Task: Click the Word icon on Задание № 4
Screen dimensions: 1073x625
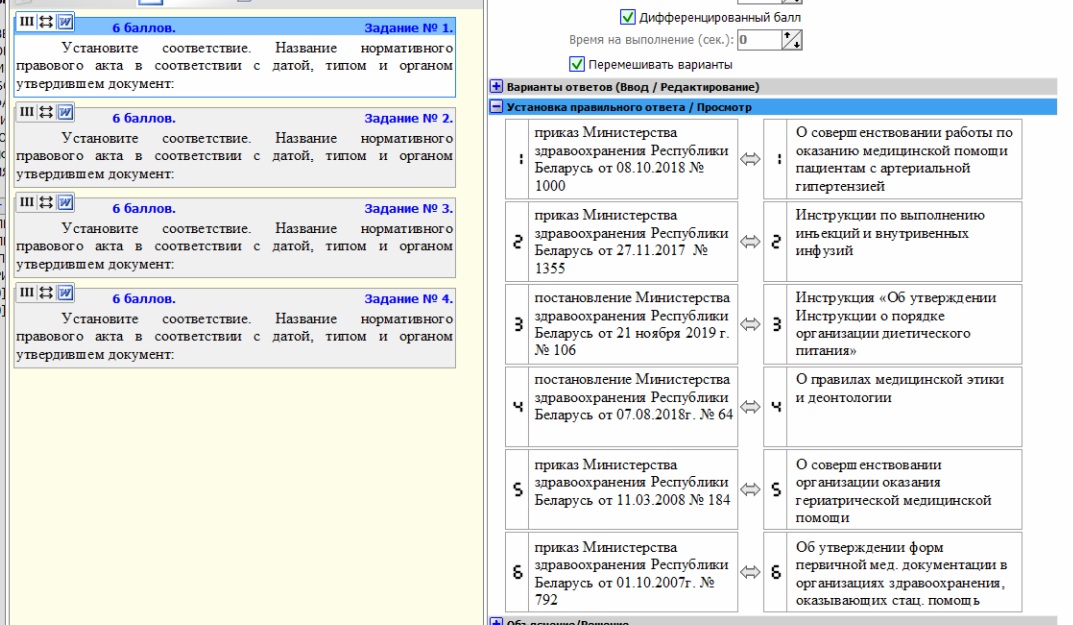Action: click(x=65, y=292)
